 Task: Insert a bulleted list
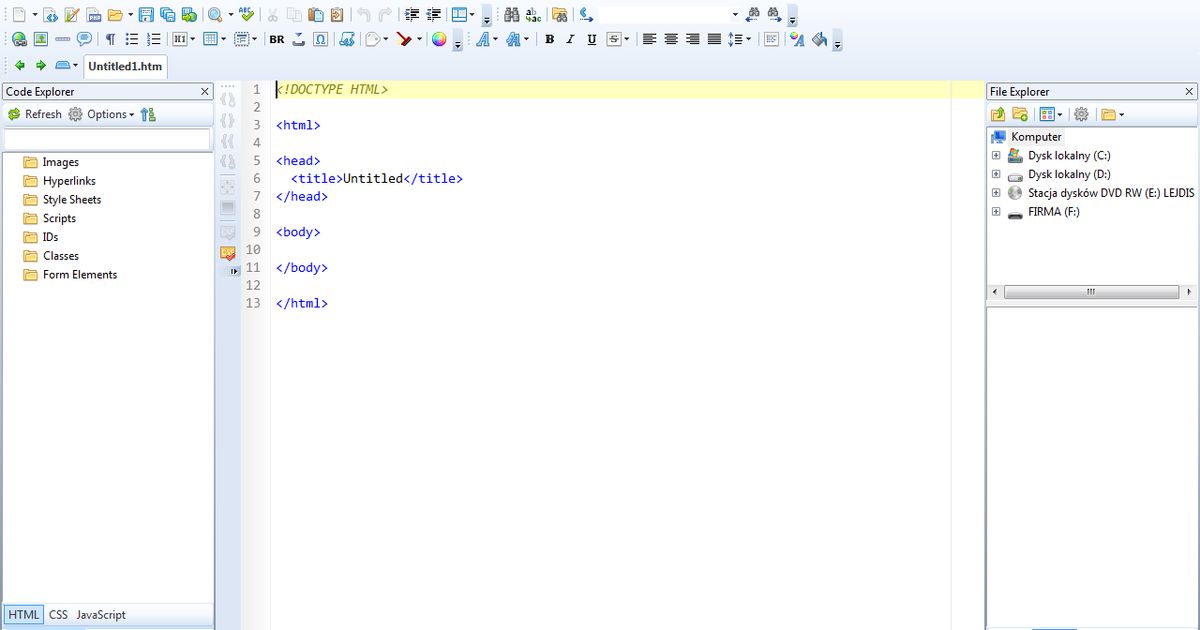coord(133,39)
